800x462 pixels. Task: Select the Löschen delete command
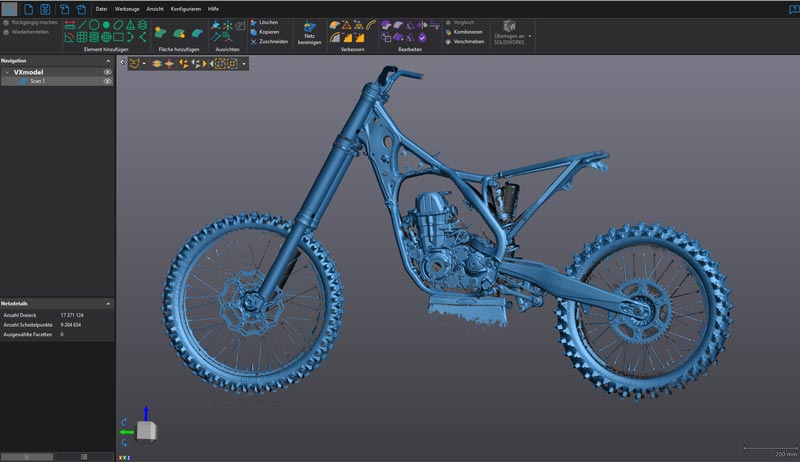[267, 21]
